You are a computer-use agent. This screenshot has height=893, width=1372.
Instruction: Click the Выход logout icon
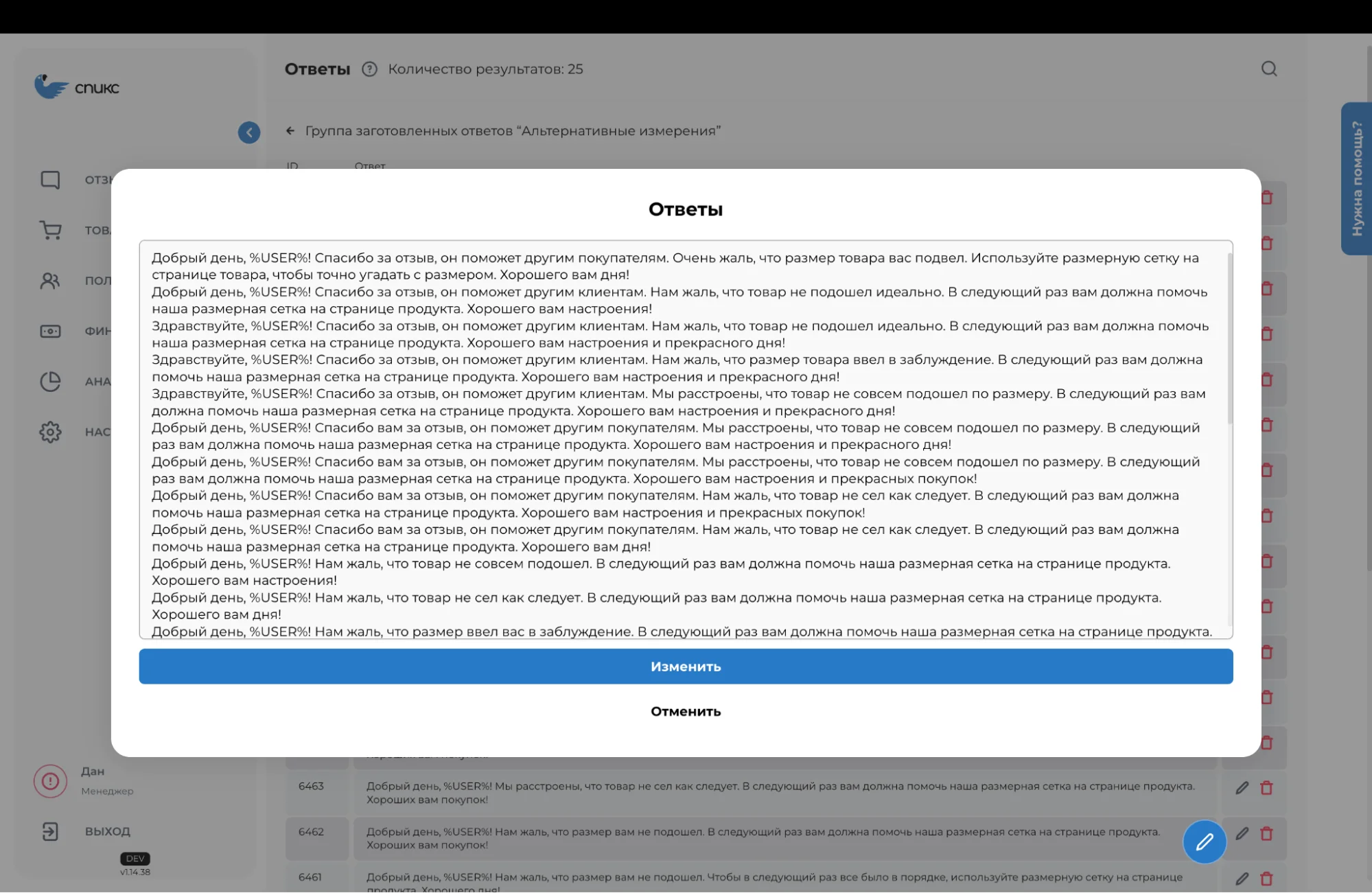click(50, 831)
